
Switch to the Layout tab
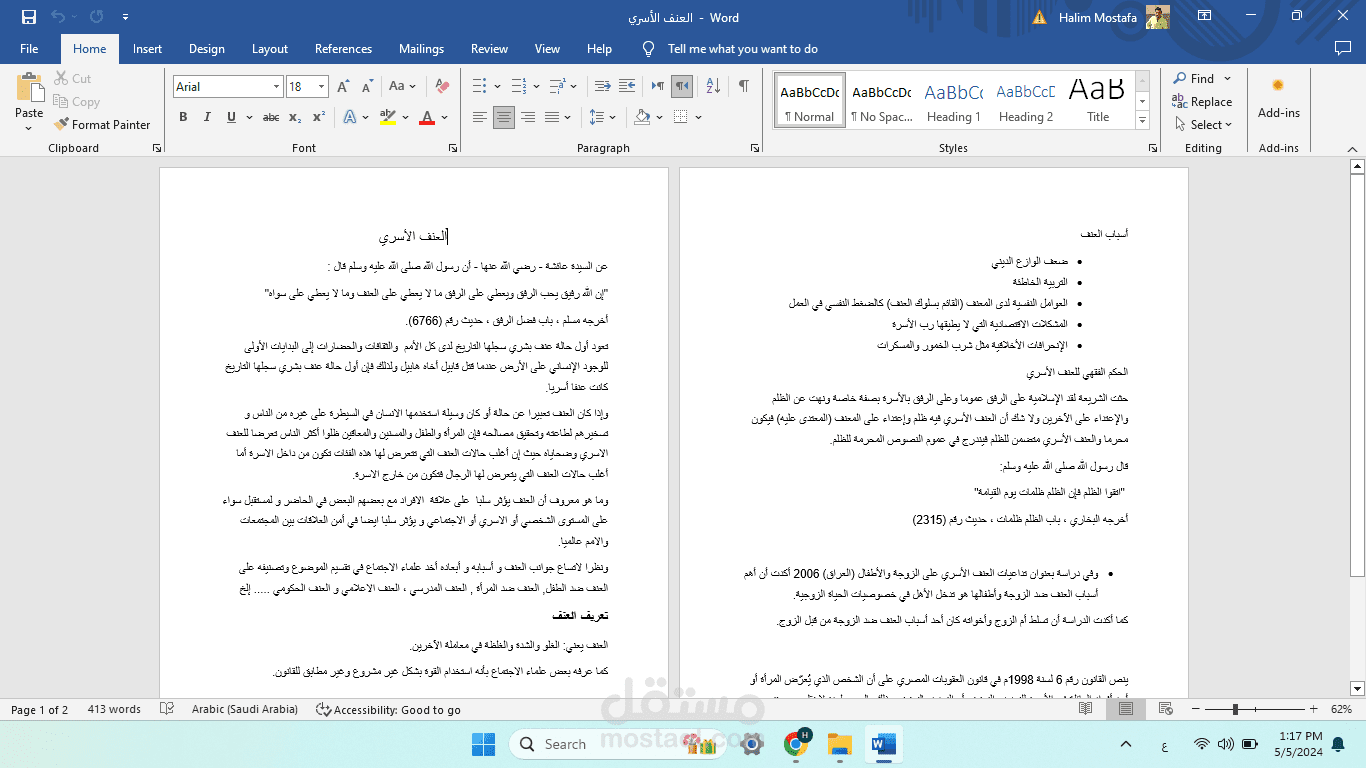270,49
